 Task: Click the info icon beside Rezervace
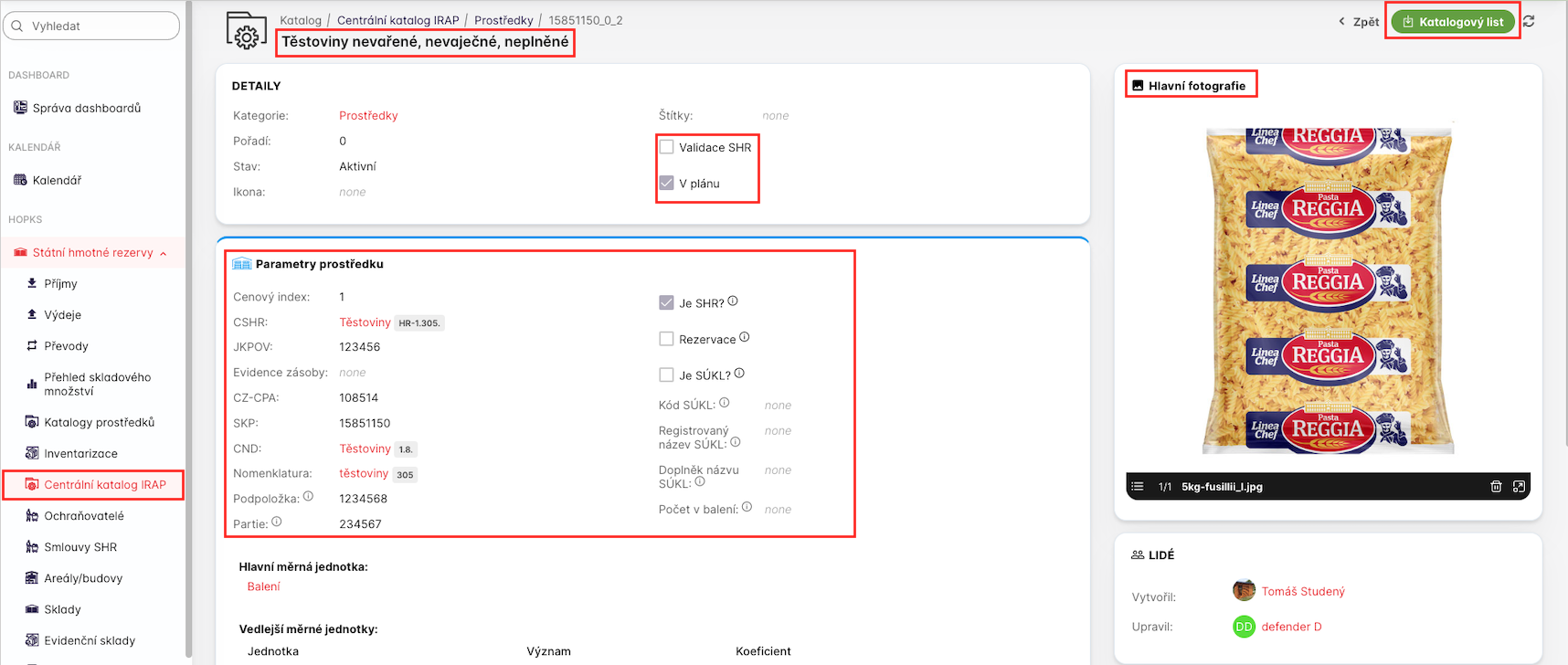click(745, 337)
